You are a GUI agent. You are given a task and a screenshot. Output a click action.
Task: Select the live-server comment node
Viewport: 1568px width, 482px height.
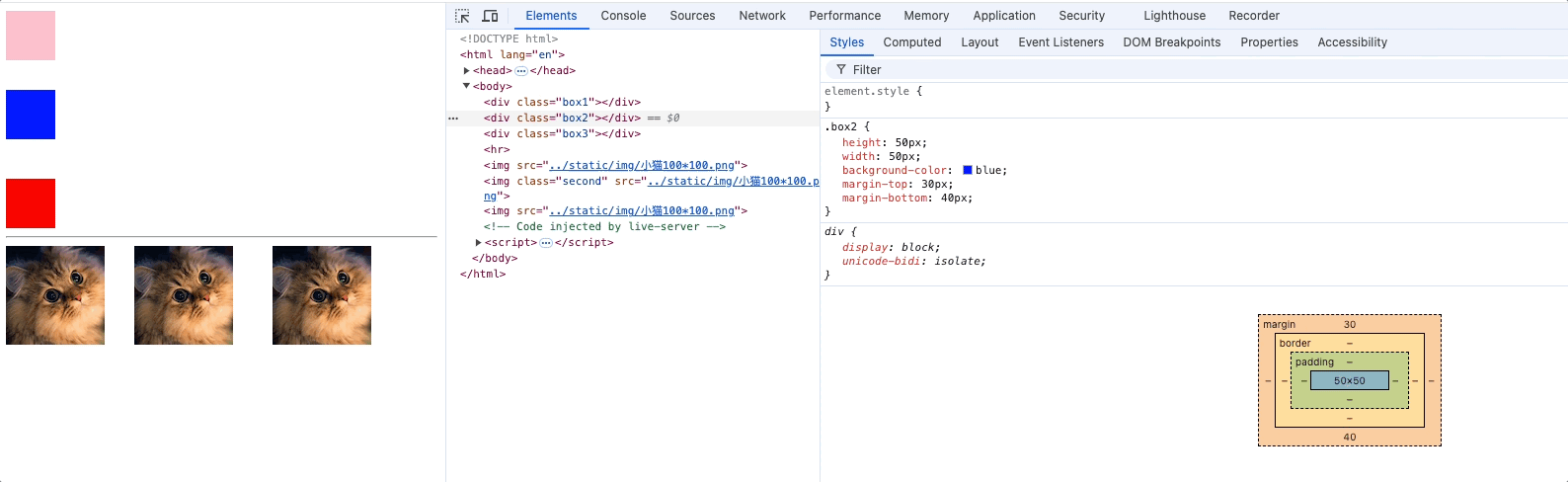604,227
